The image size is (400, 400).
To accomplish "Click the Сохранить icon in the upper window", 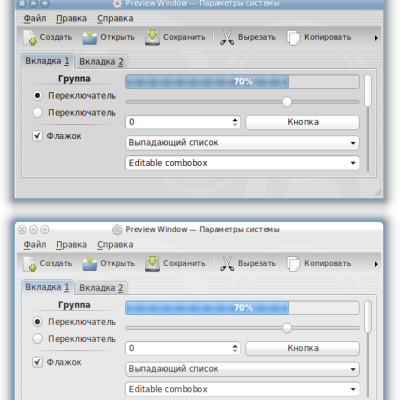I will pos(152,38).
